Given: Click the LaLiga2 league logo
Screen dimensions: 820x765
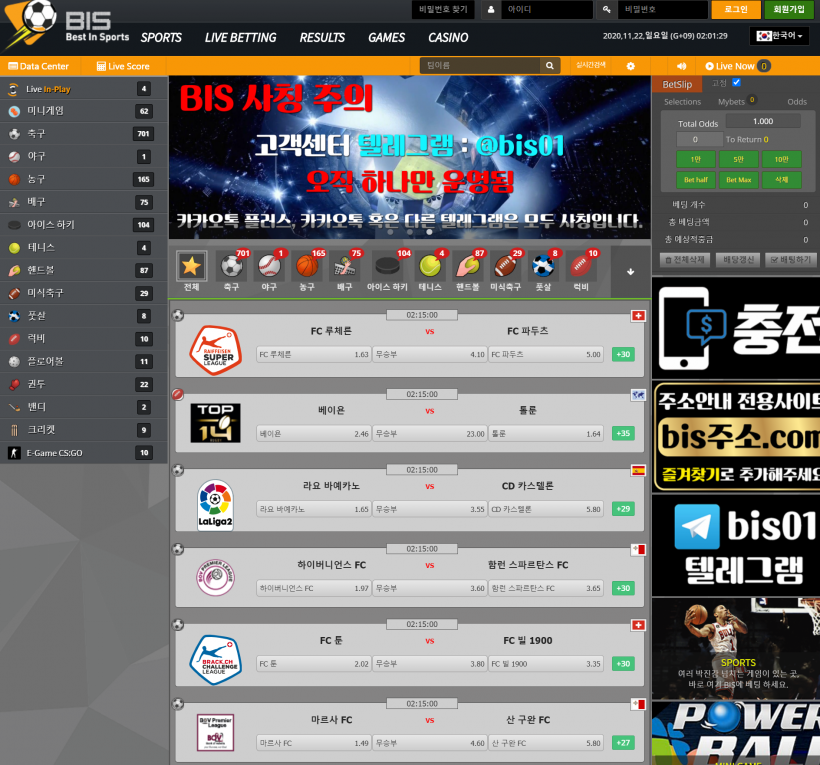Looking at the screenshot, I should point(215,505).
